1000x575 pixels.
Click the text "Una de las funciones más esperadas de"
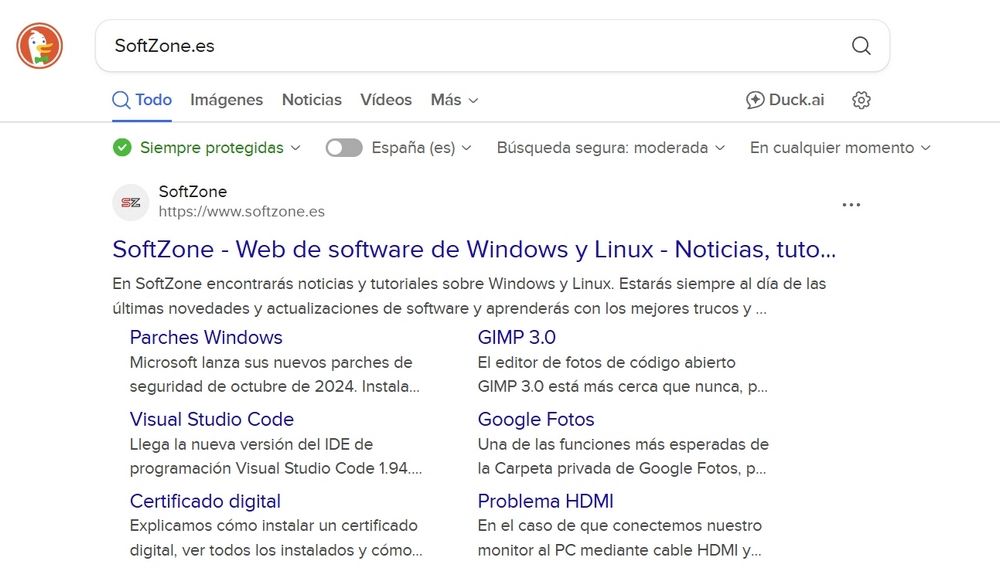623,444
